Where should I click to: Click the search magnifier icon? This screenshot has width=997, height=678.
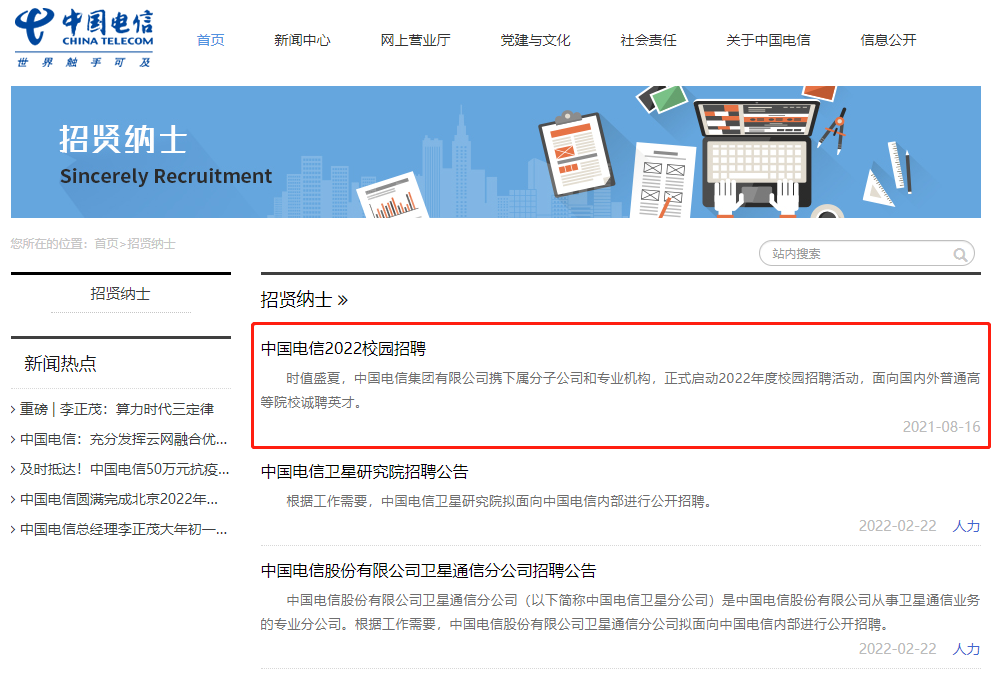pos(961,254)
